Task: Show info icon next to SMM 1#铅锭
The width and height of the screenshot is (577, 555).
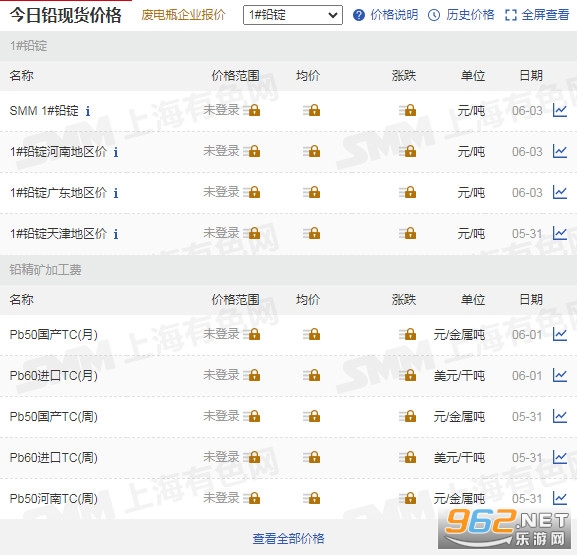Action: [88, 111]
